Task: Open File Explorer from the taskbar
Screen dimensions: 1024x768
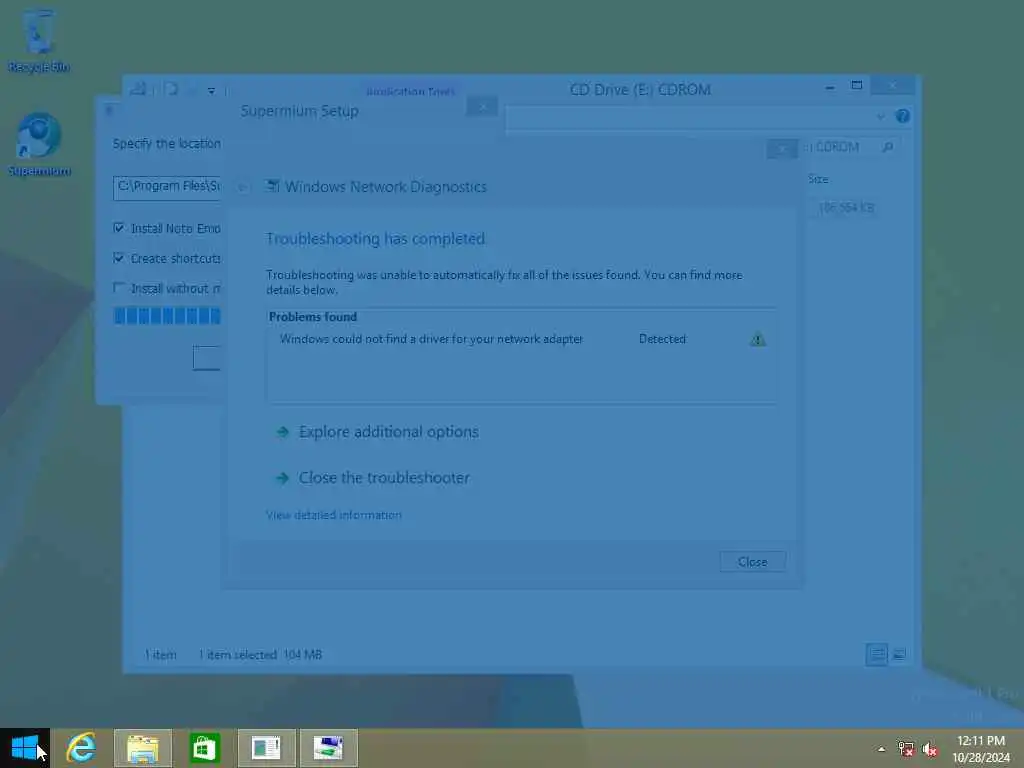Action: click(143, 748)
